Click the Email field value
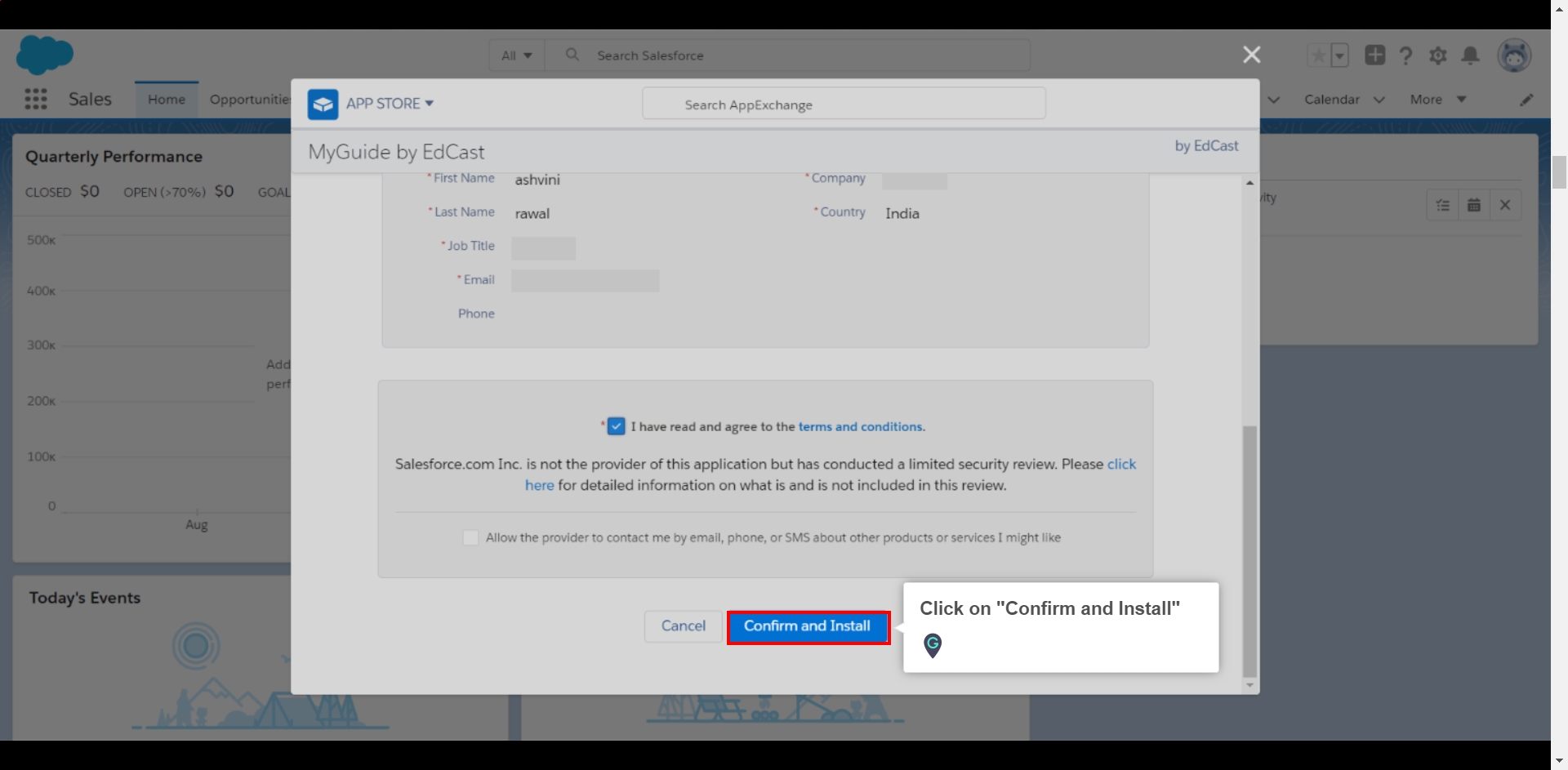Viewport: 1568px width, 770px height. (x=585, y=281)
